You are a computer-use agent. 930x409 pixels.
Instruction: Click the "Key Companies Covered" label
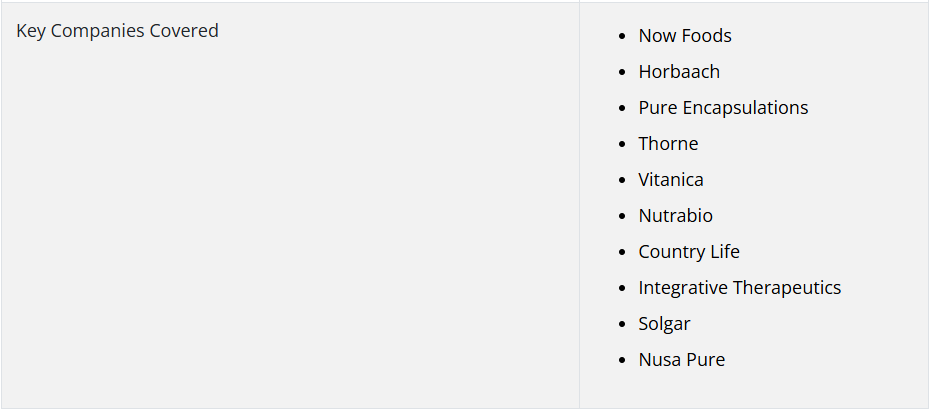click(x=117, y=31)
